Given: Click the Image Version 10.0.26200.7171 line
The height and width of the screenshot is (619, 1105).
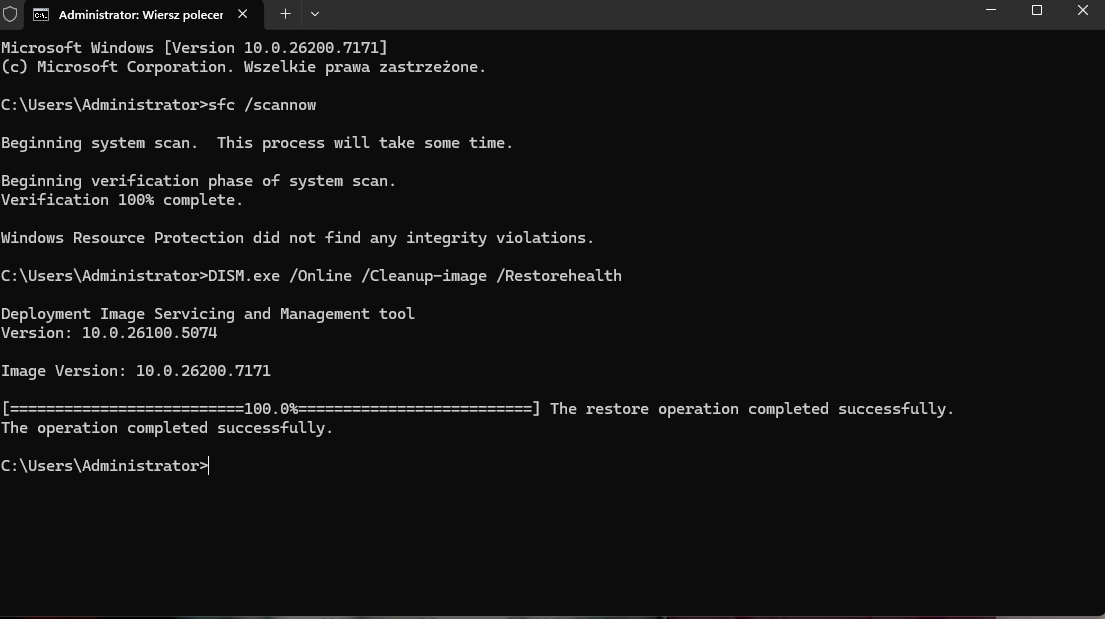Looking at the screenshot, I should [136, 371].
